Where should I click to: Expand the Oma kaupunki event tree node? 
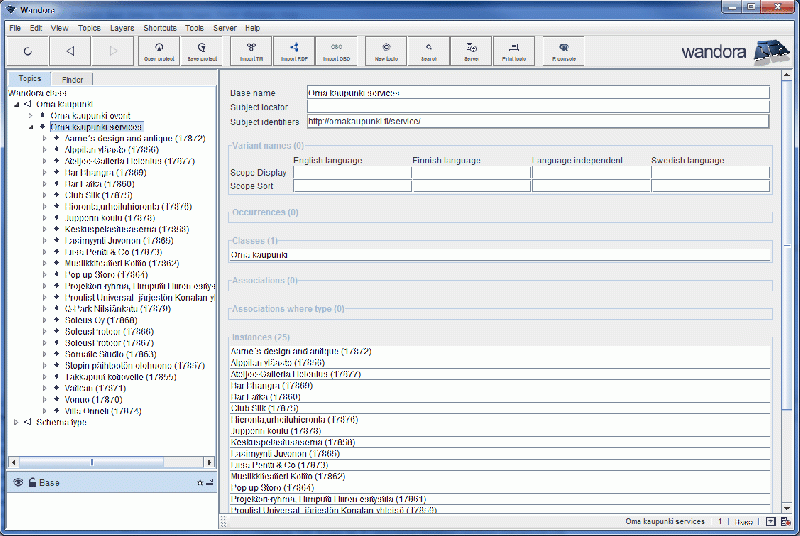pos(30,115)
